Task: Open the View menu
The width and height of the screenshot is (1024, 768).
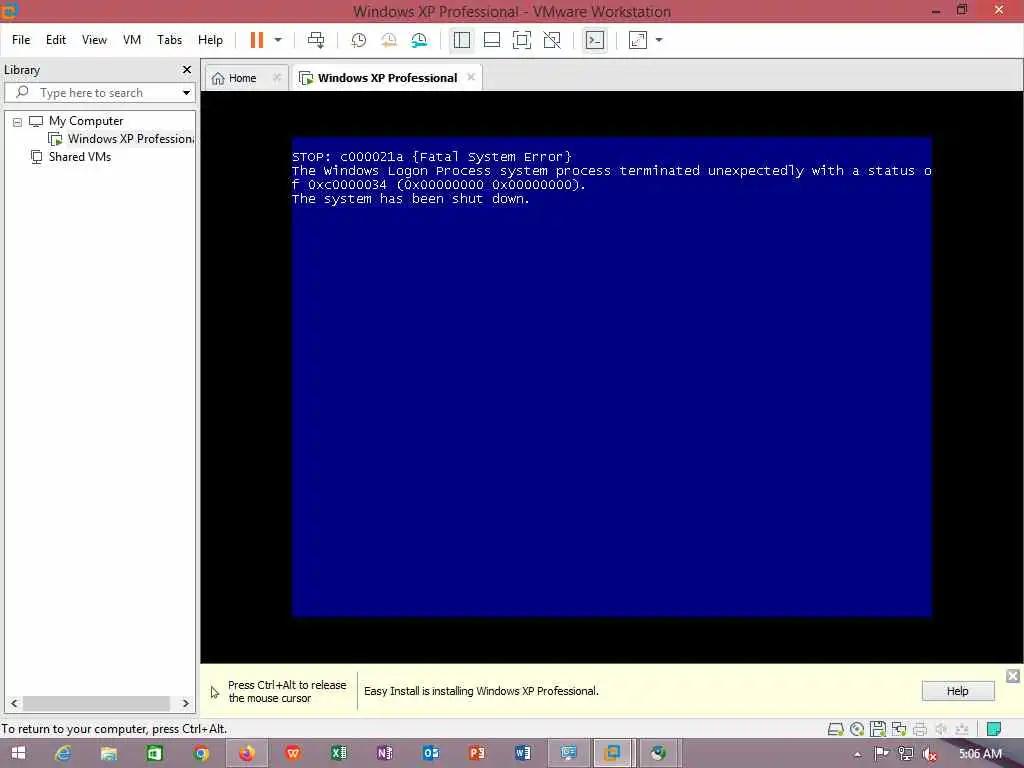Action: pos(94,40)
